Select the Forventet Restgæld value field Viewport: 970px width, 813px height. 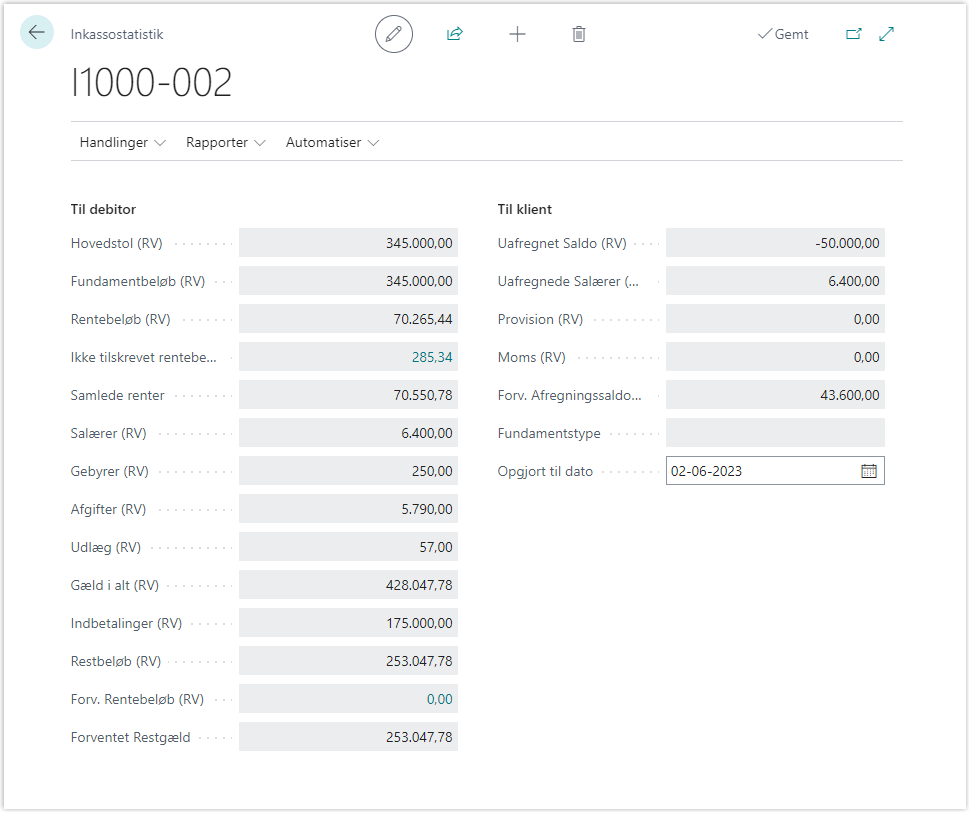coord(348,737)
